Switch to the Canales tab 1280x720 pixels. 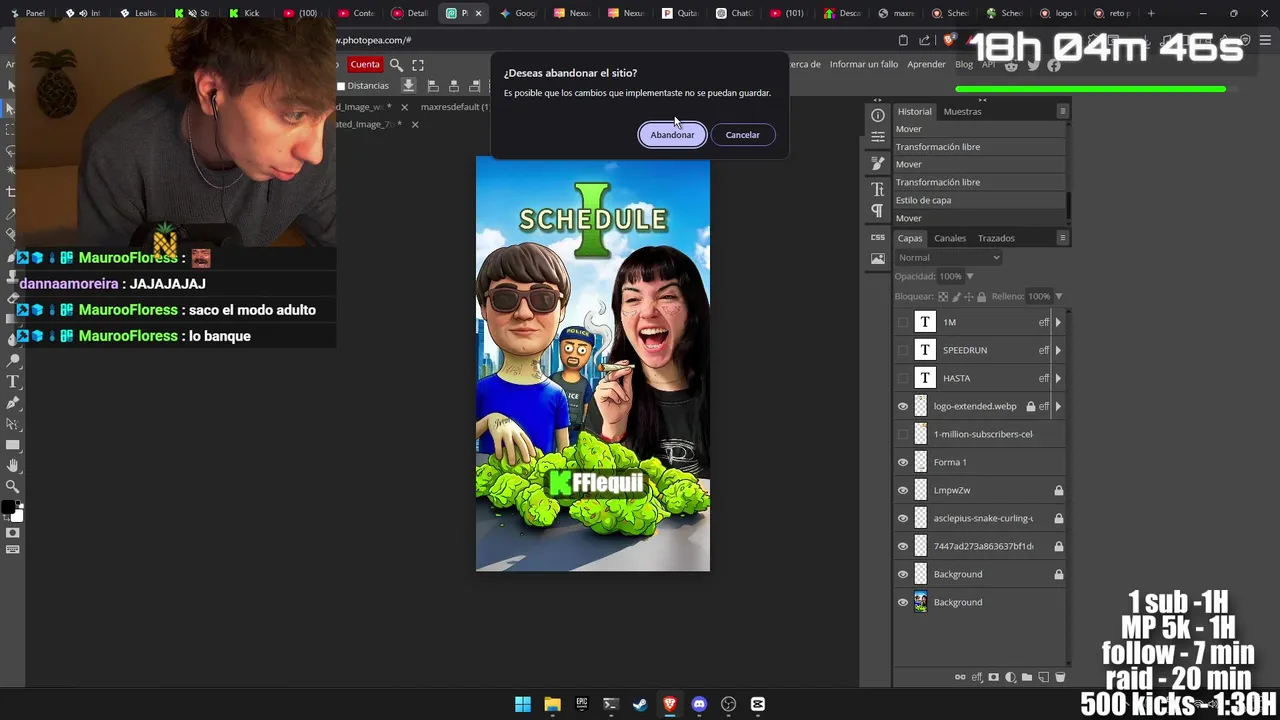click(950, 238)
